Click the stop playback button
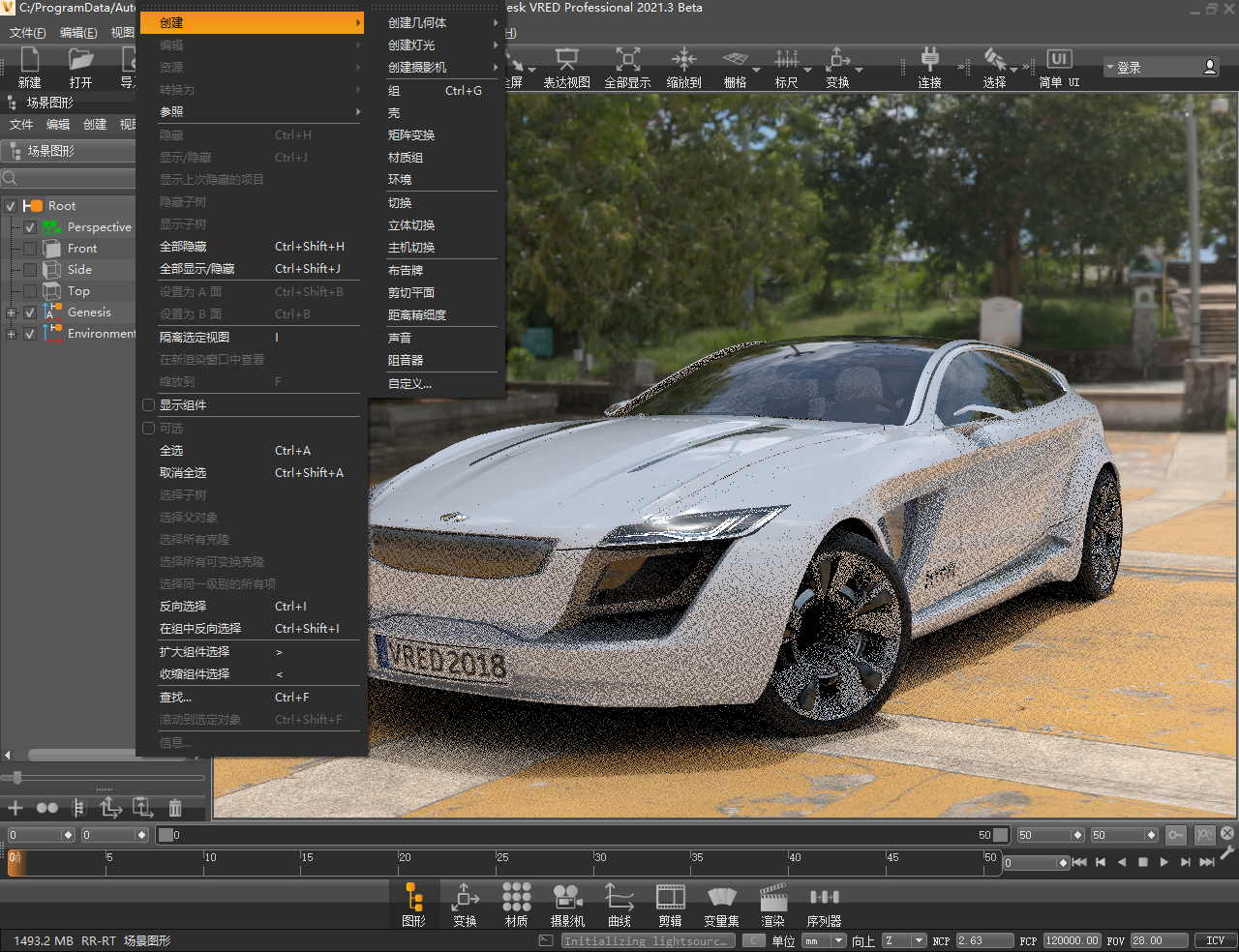Screen dimensions: 1239x952 coord(1143,862)
